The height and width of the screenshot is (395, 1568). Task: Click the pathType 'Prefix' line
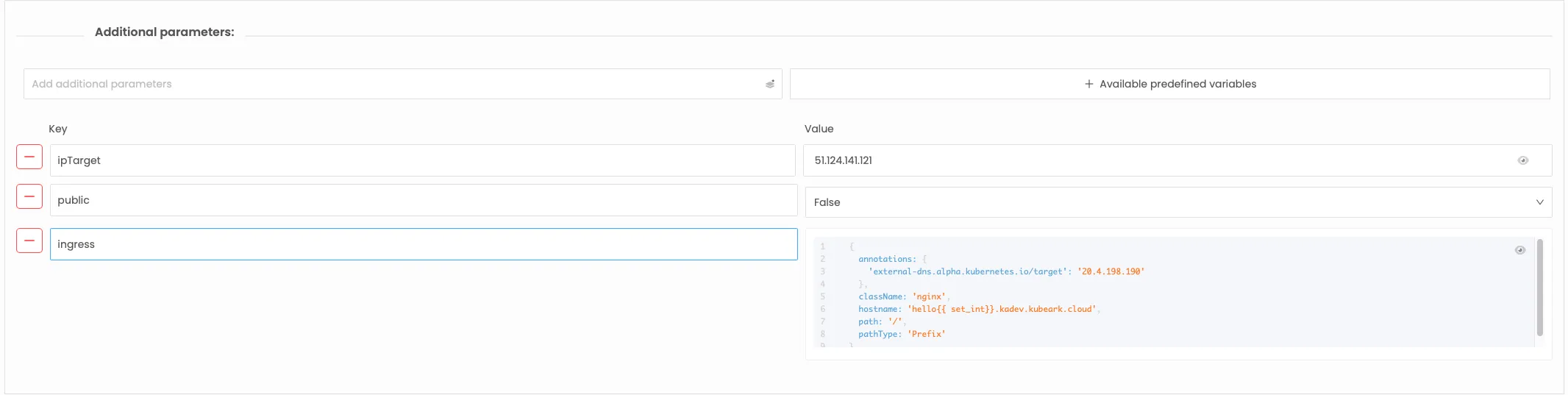click(902, 334)
